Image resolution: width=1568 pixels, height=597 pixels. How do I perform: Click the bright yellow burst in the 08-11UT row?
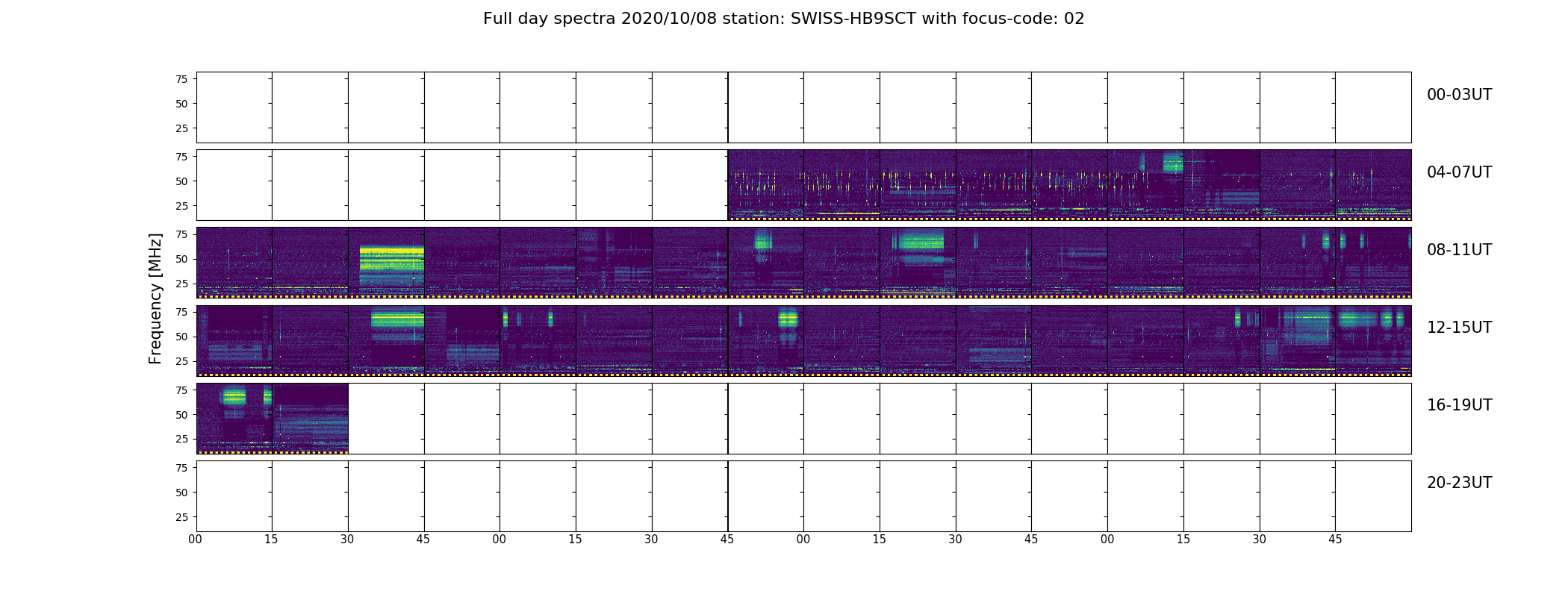[392, 267]
